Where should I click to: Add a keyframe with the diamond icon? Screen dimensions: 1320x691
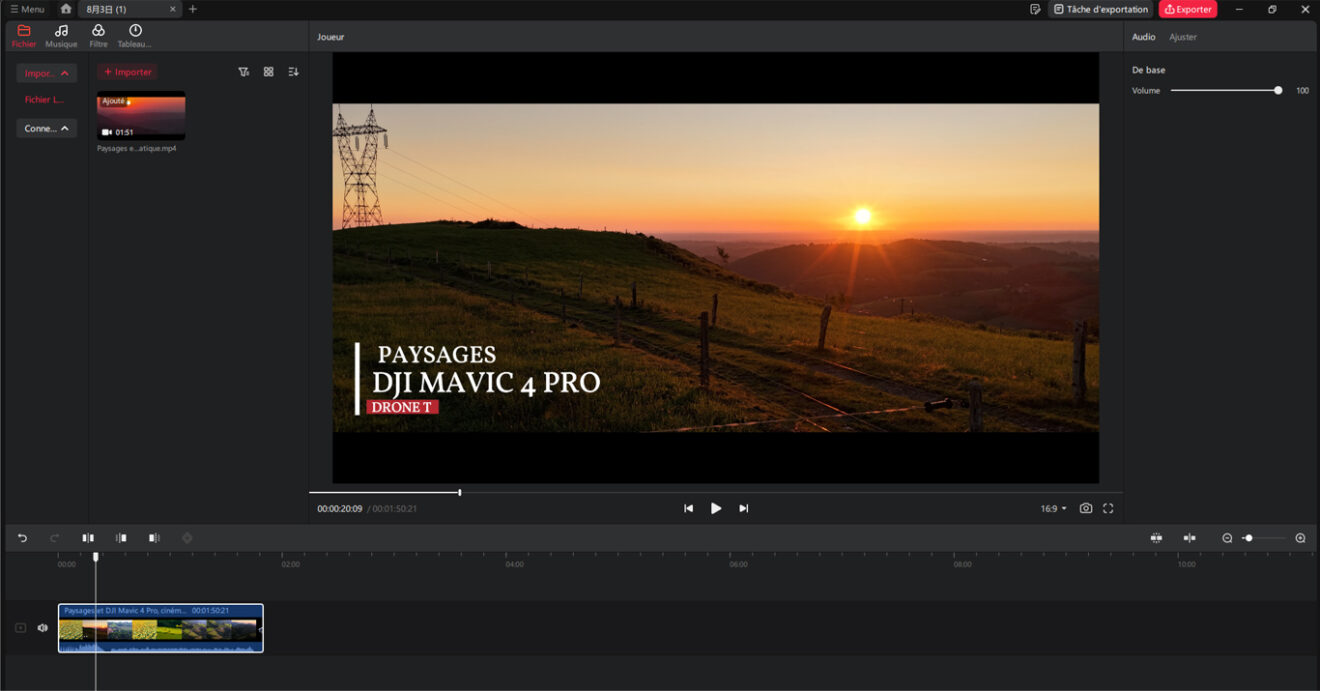click(187, 537)
